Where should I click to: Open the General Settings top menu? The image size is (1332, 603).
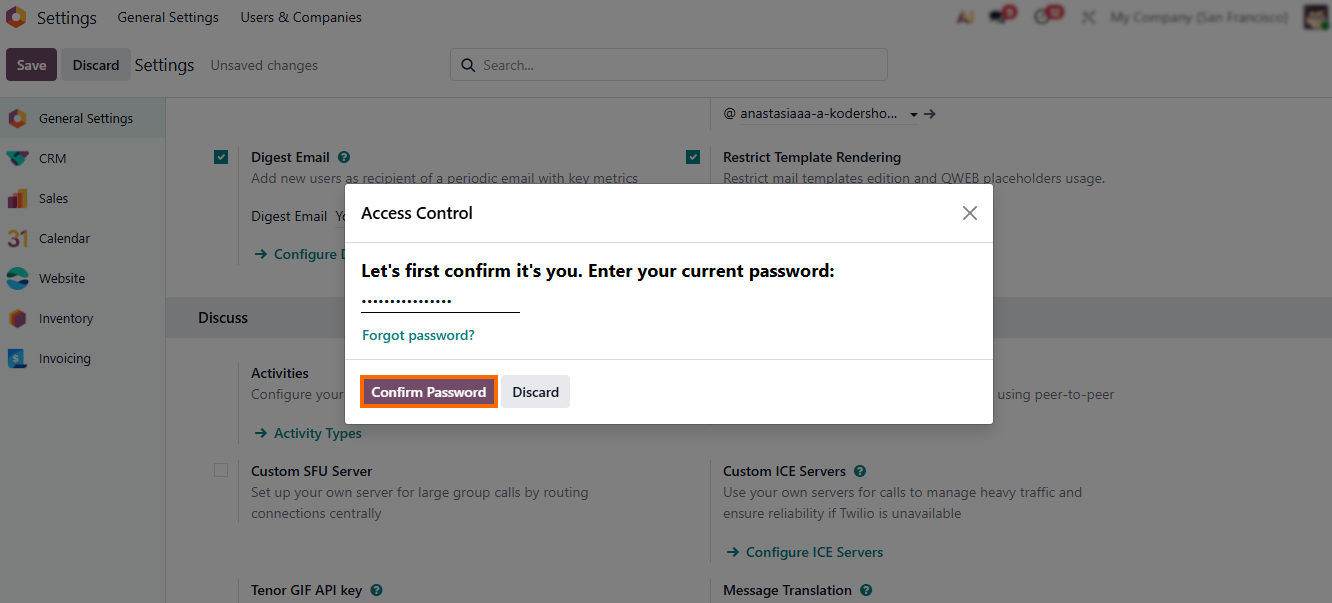(x=168, y=18)
